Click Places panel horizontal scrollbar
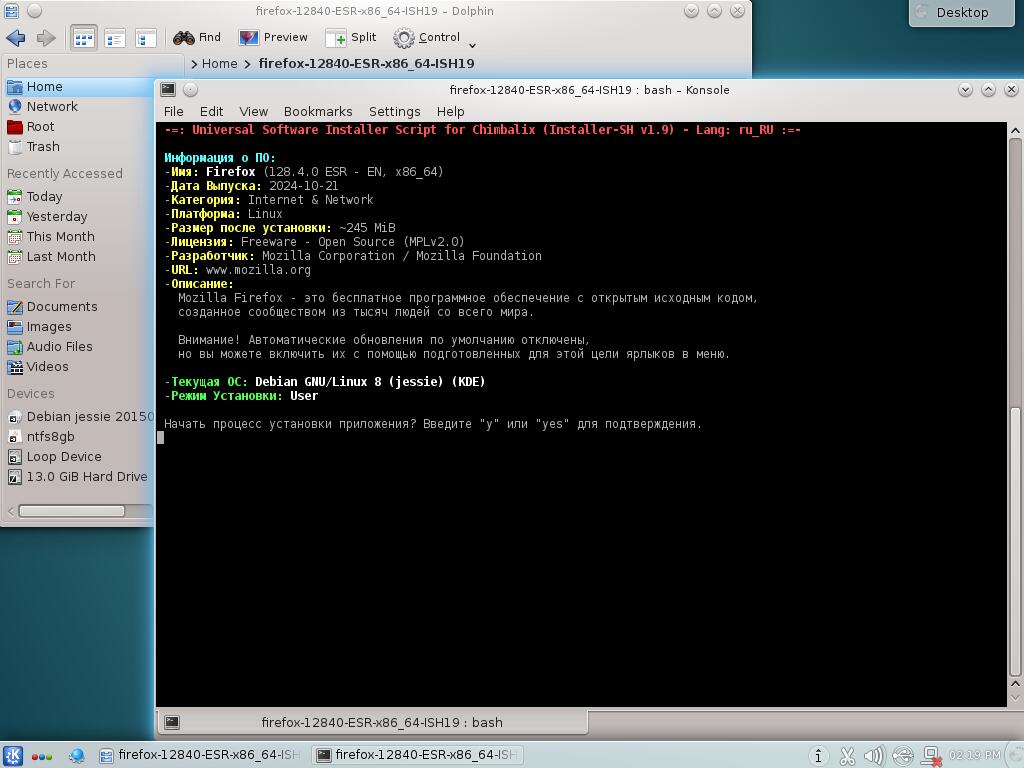This screenshot has width=1024, height=768. point(71,511)
